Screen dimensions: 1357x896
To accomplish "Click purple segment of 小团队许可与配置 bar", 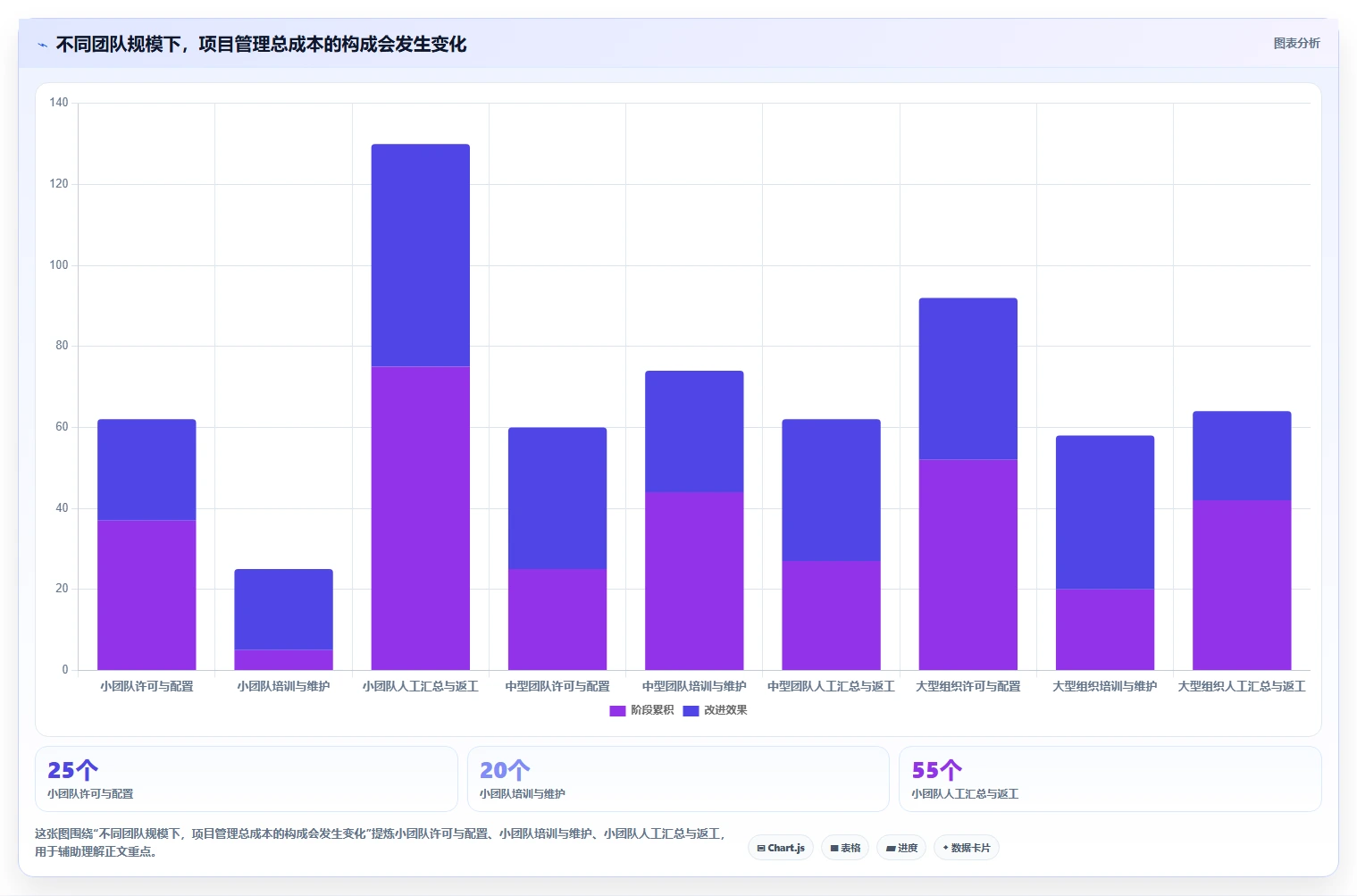I will 147,595.
